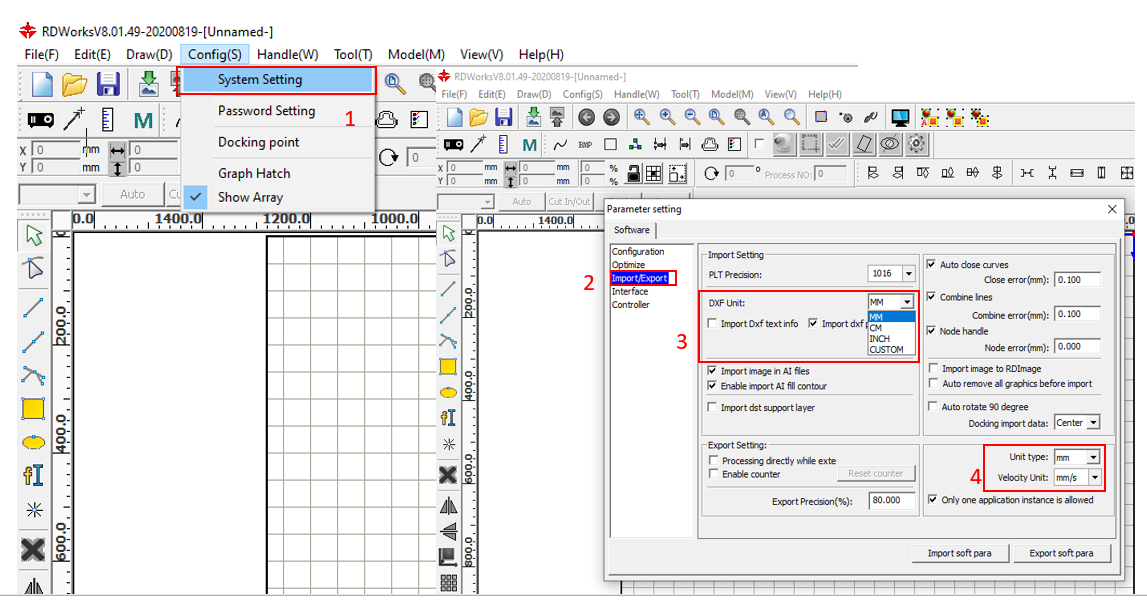Click the magic wand icon in Parameter setting window
Viewport: 1147px width, 600px height.
[x=479, y=144]
